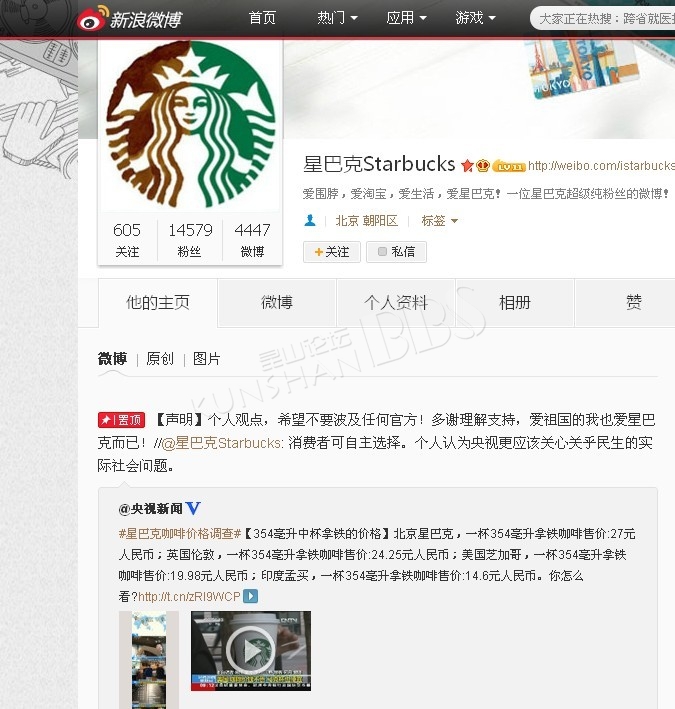The image size is (675, 709).
Task: Focus the top search input field
Action: click(603, 18)
